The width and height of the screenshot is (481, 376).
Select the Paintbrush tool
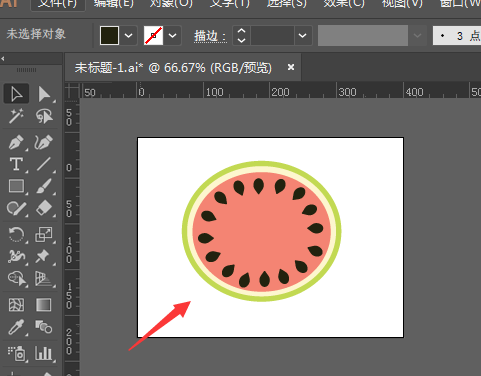click(x=44, y=186)
